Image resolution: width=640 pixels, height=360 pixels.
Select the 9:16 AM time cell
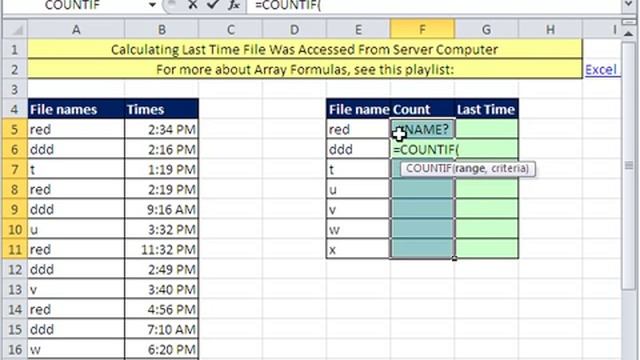pyautogui.click(x=162, y=209)
